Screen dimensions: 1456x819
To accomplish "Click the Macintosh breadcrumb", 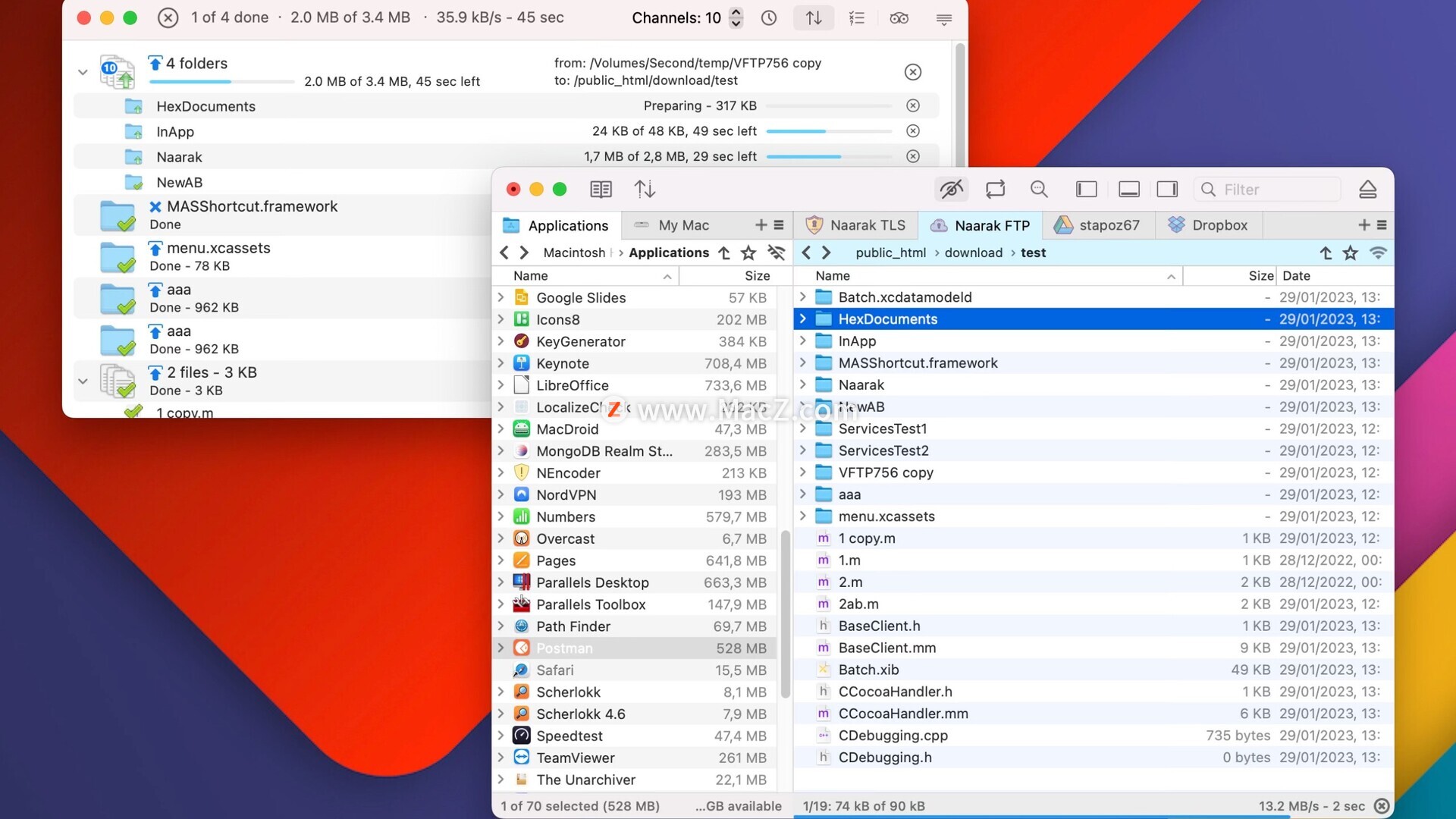I will point(574,253).
